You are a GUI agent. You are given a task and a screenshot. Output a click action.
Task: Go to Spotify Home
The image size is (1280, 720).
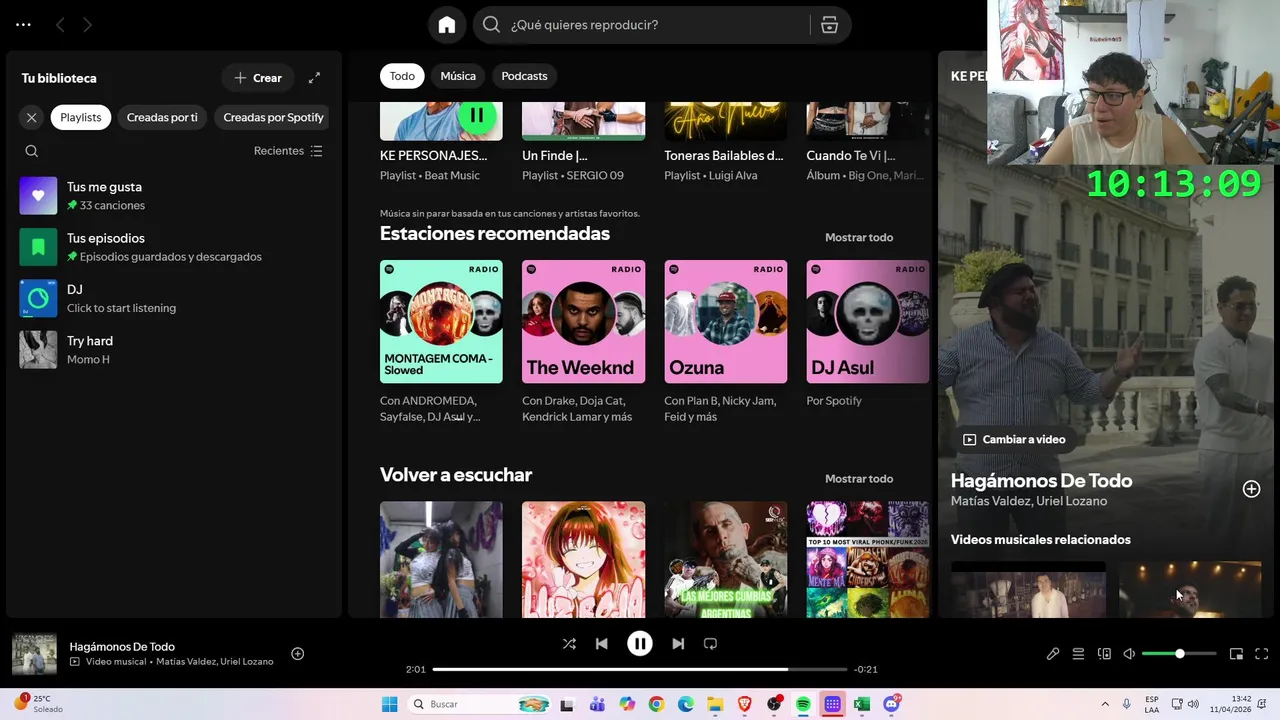click(447, 25)
